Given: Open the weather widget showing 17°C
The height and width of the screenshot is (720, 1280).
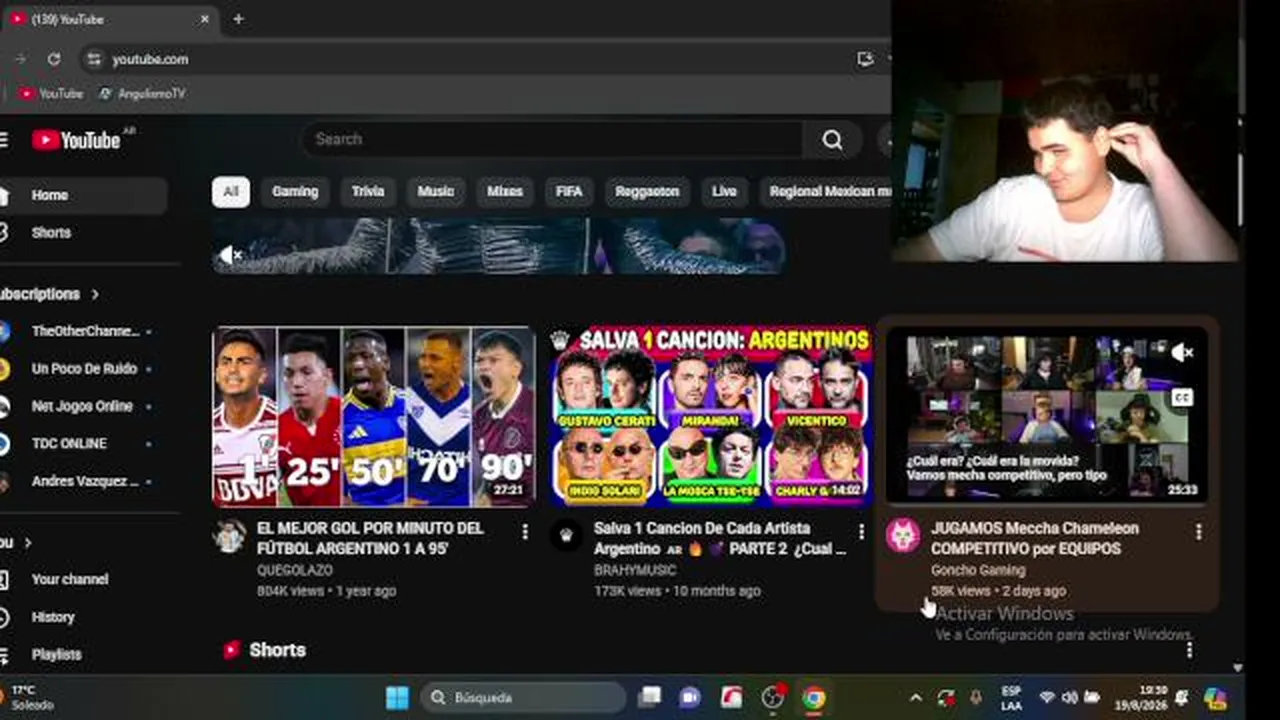Looking at the screenshot, I should (28, 697).
